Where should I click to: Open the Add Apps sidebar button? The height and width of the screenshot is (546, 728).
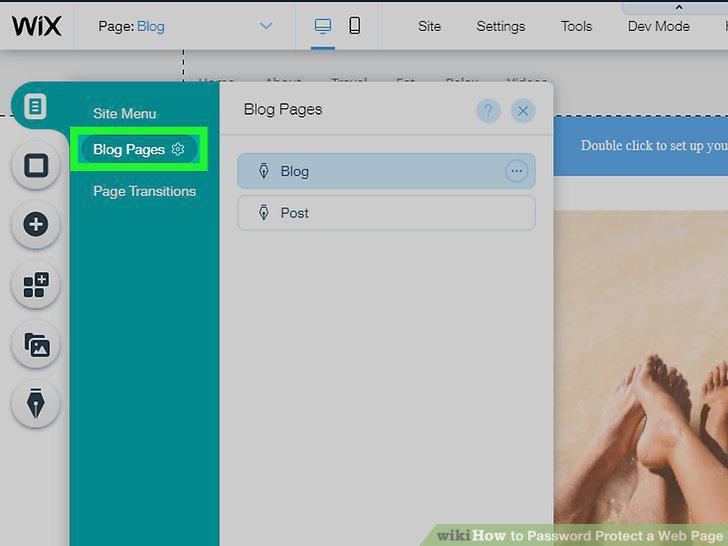click(36, 284)
